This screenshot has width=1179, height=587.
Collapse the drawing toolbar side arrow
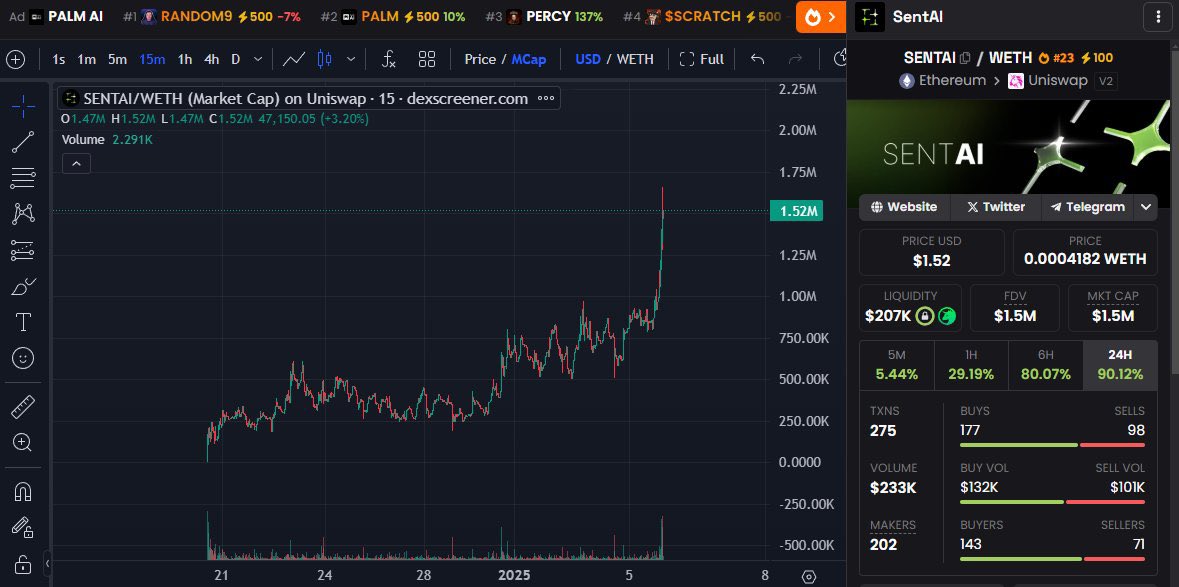pos(47,562)
